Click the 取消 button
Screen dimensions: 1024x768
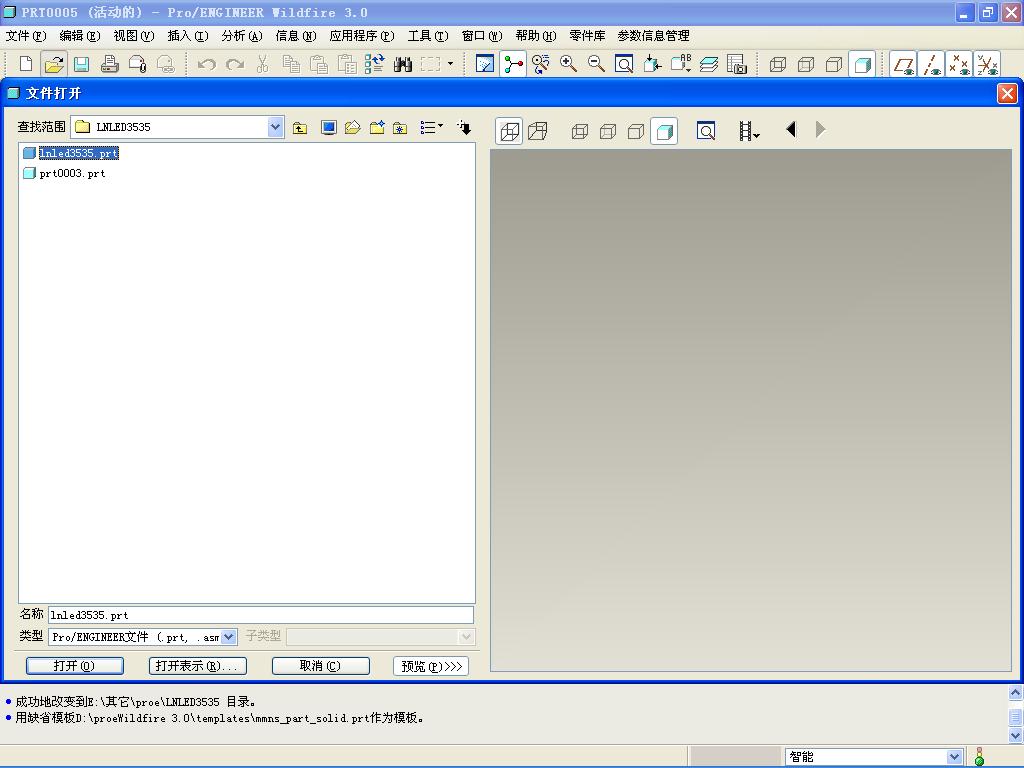pyautogui.click(x=321, y=665)
